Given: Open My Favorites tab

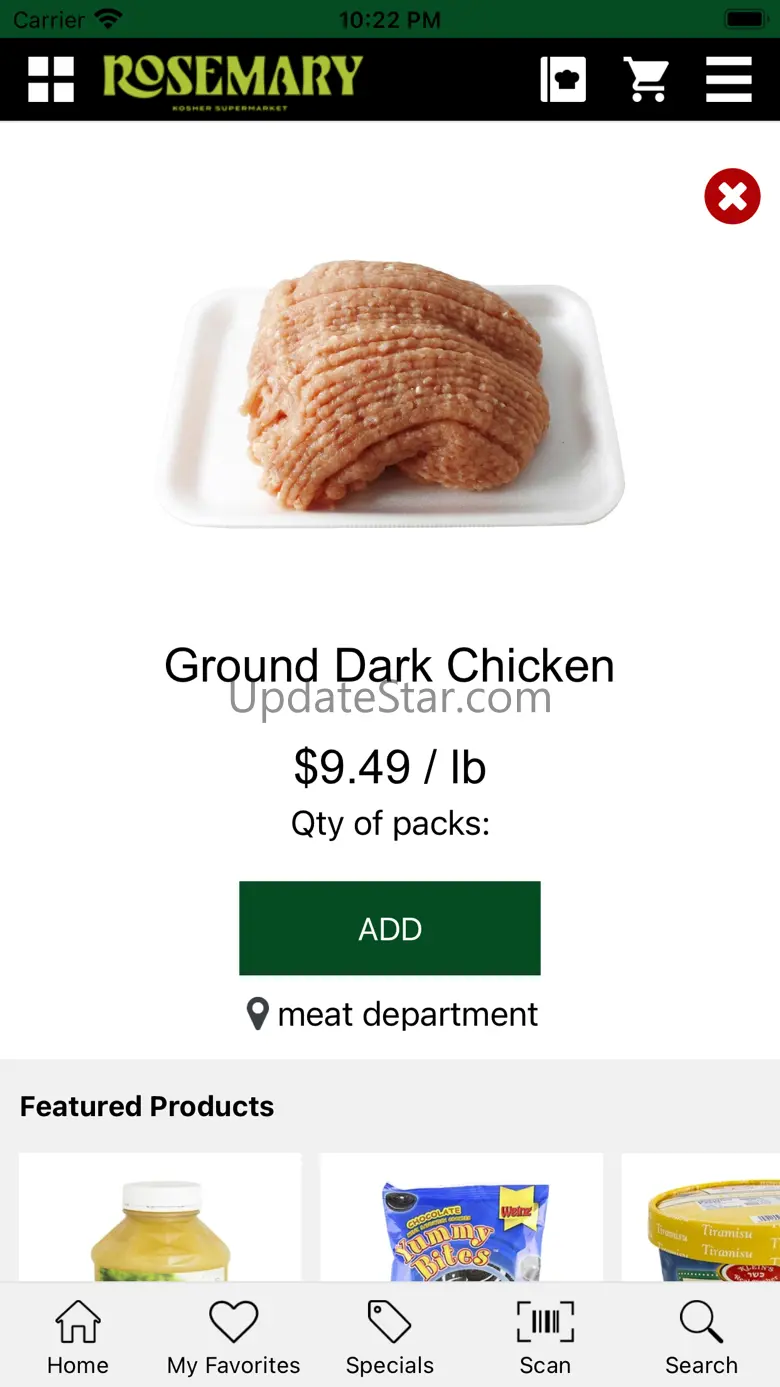Looking at the screenshot, I should pyautogui.click(x=233, y=1338).
